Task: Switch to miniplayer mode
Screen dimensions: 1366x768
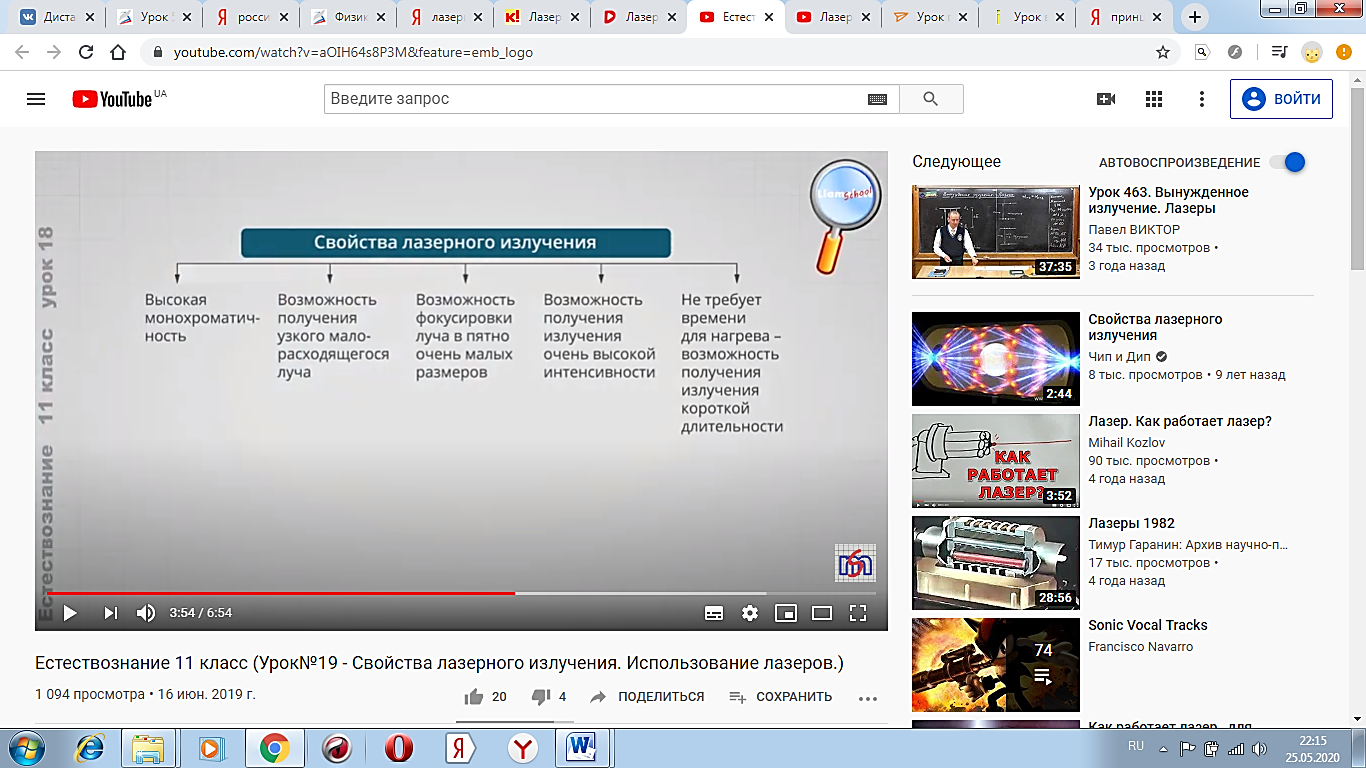Action: point(786,613)
